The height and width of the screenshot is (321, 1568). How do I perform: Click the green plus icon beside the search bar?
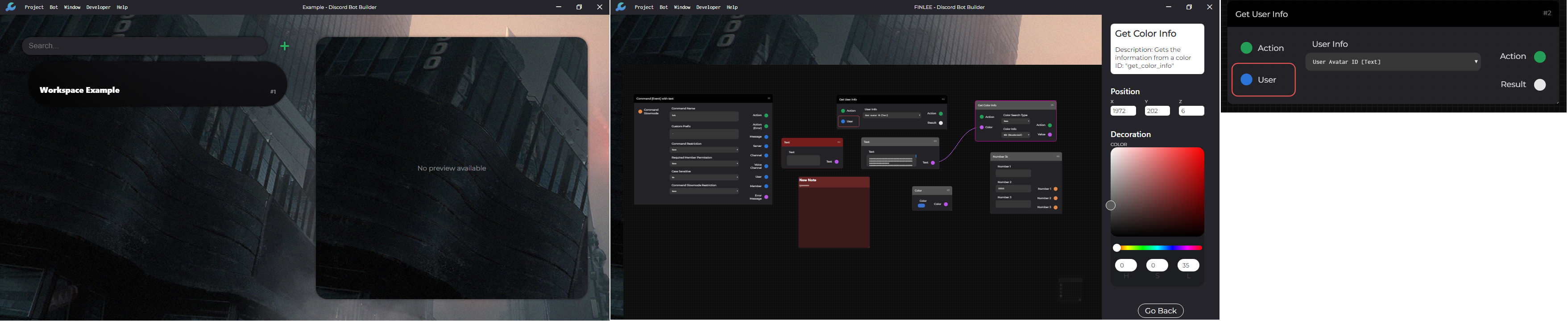(x=285, y=46)
